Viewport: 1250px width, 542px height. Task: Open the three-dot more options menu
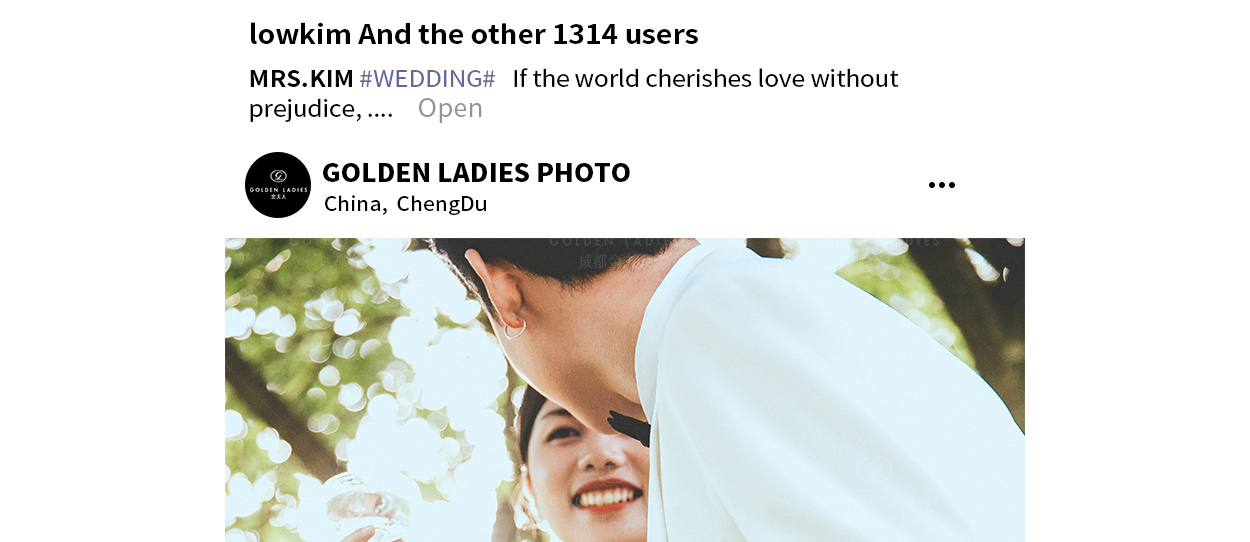point(941,185)
